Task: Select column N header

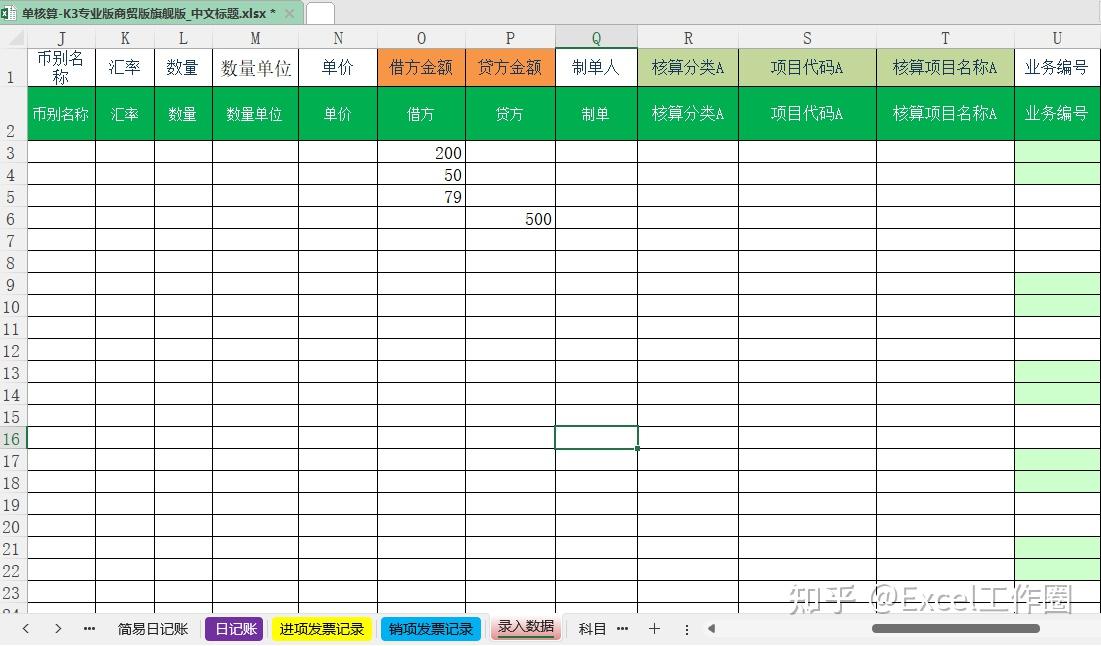Action: pos(338,38)
